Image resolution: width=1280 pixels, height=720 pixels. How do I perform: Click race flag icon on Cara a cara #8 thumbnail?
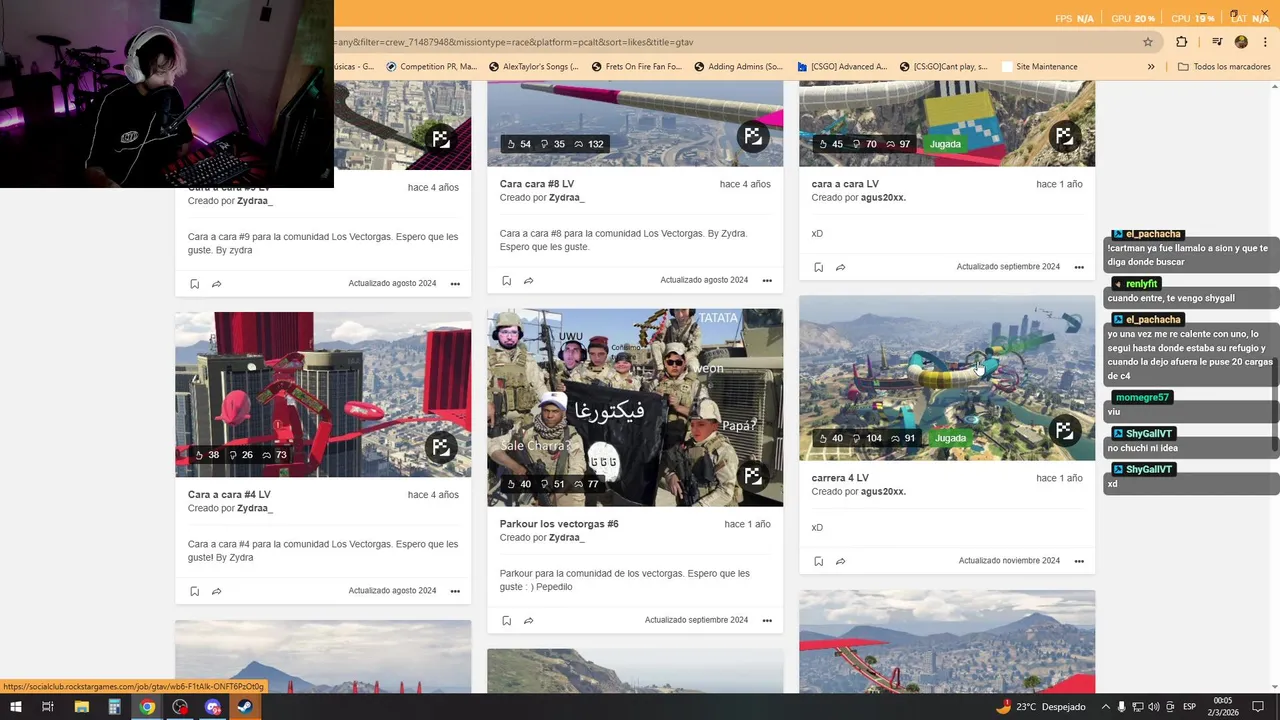tap(753, 136)
